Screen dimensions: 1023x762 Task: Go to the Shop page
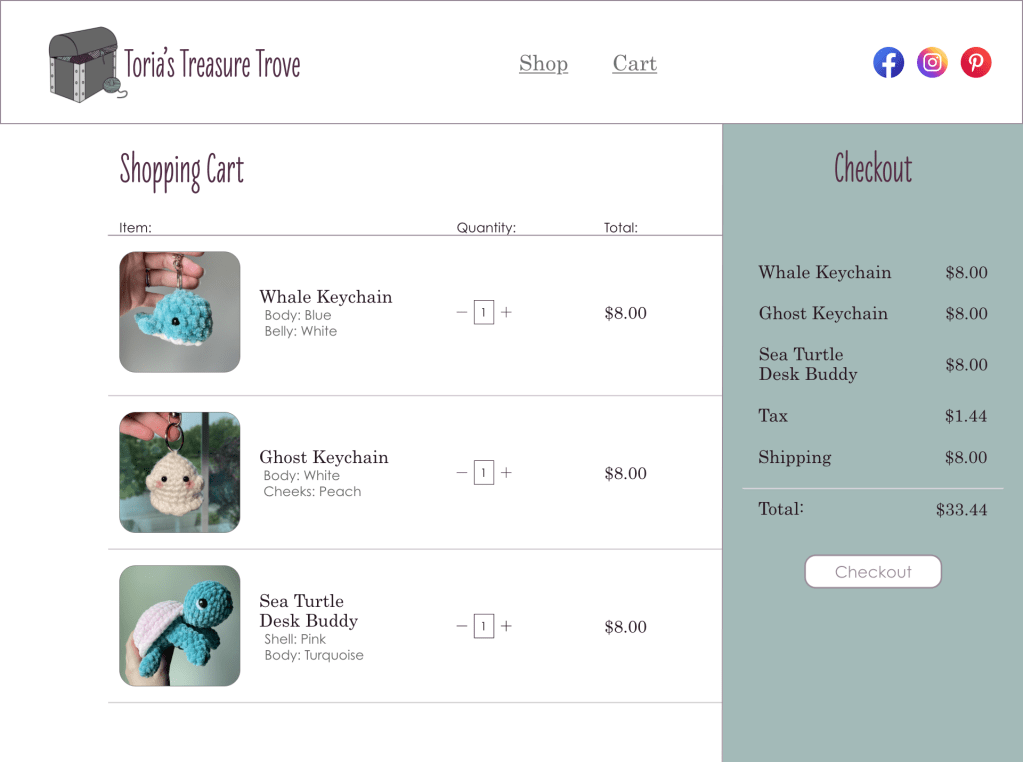click(543, 64)
